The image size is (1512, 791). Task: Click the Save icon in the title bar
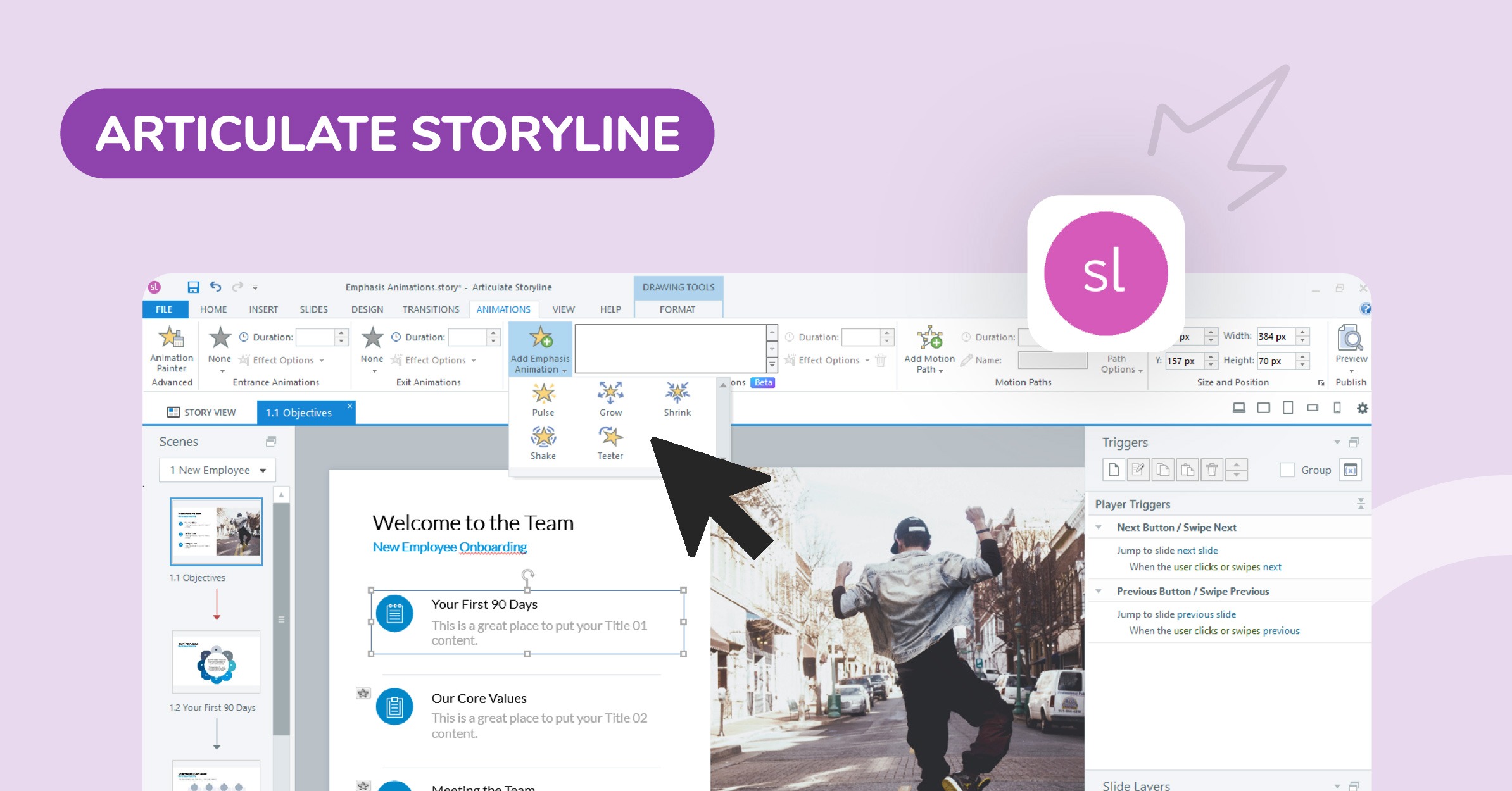click(x=193, y=287)
